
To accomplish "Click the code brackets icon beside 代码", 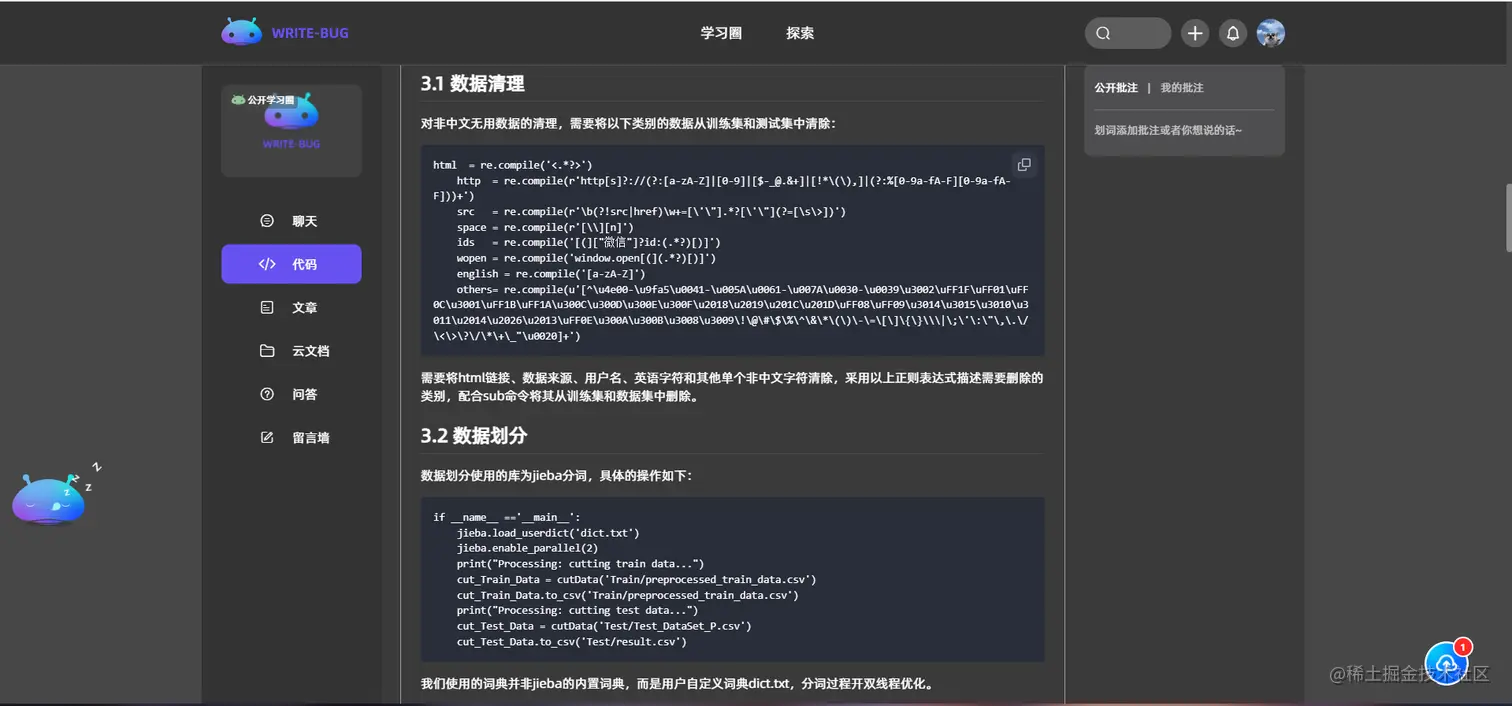I will (x=267, y=264).
